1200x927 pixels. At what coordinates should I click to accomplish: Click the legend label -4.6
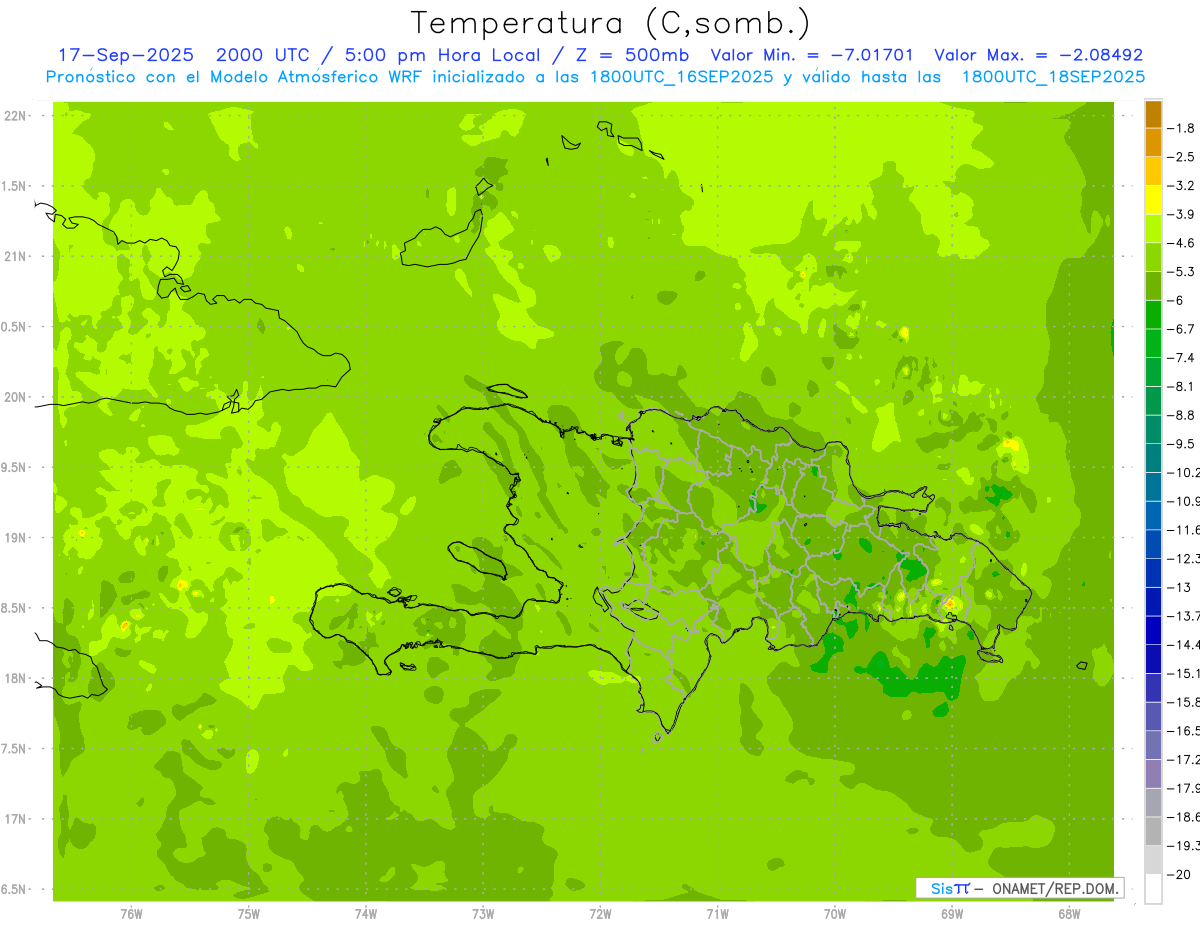point(1183,243)
